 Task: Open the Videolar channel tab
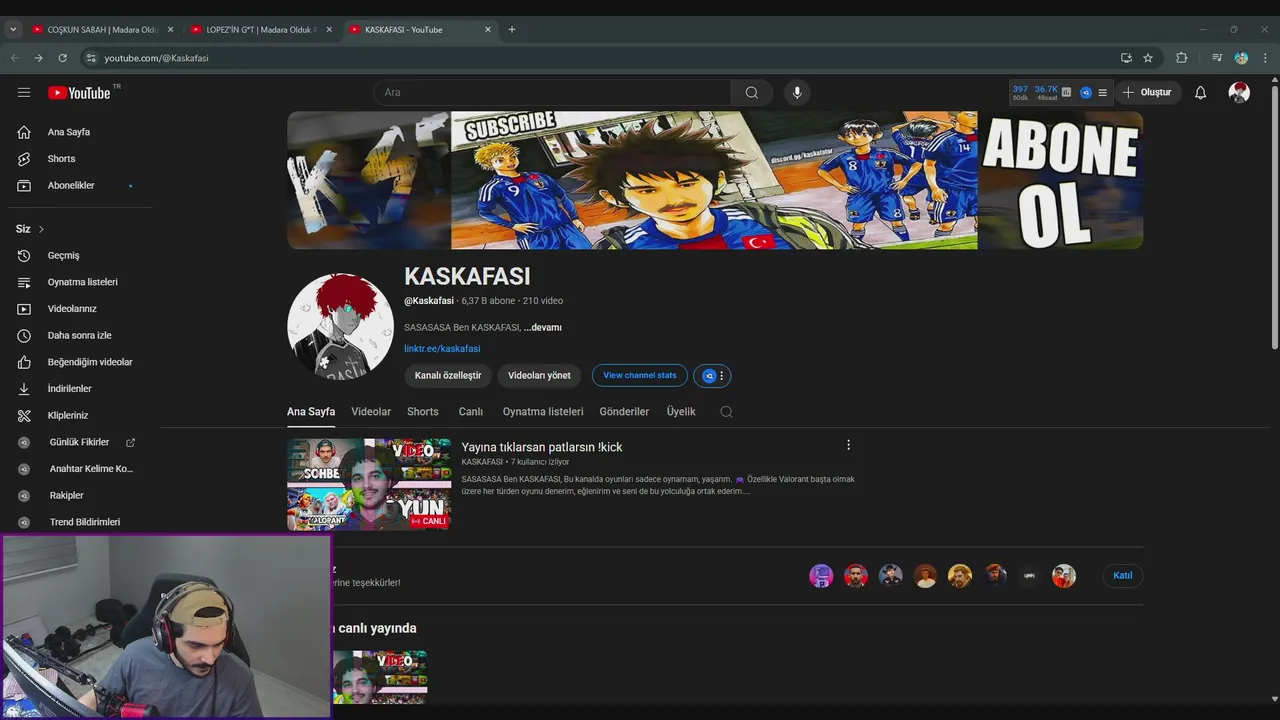pyautogui.click(x=371, y=411)
